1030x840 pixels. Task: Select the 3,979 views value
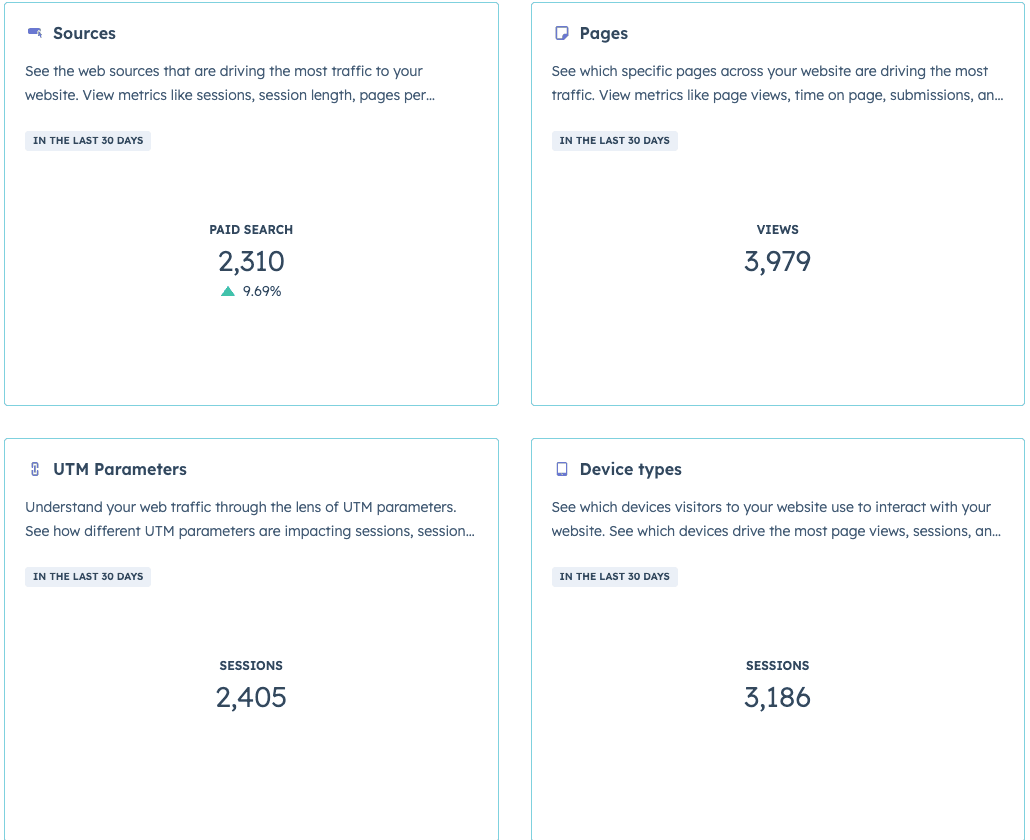coord(777,262)
